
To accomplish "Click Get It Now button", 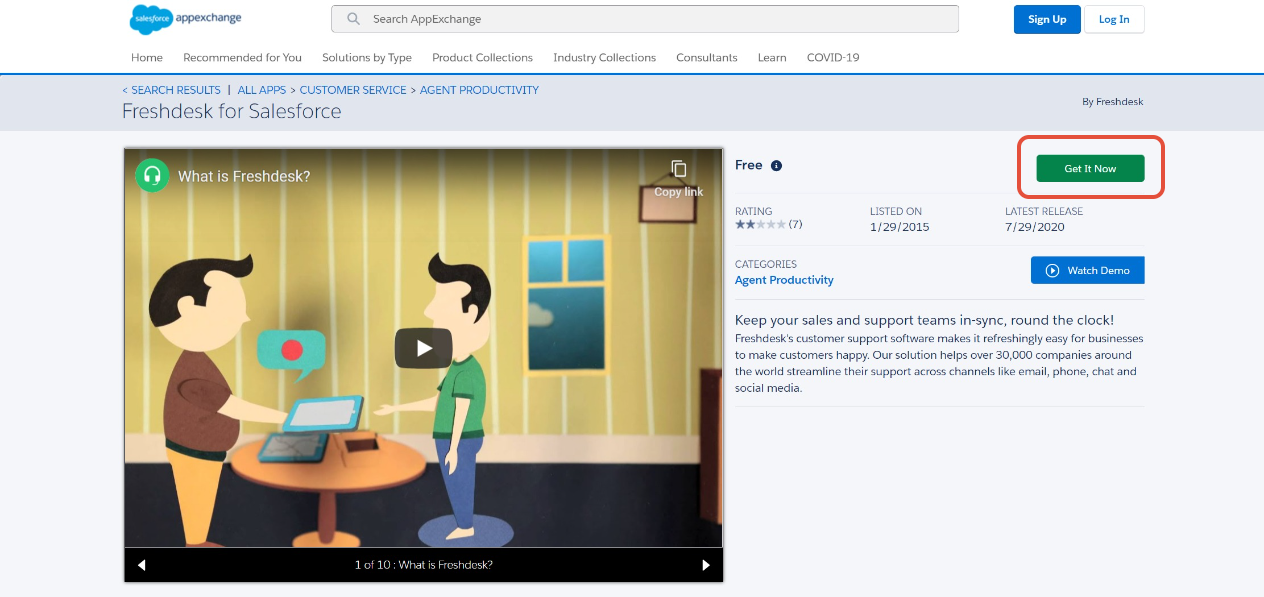I will (1090, 169).
